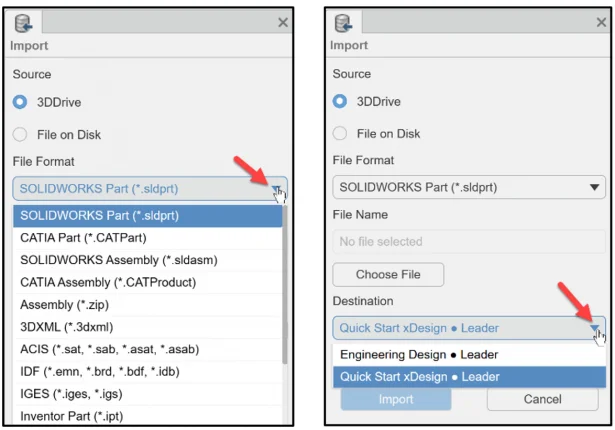Select File on Disk in left panel
The height and width of the screenshot is (430, 615).
[20, 134]
